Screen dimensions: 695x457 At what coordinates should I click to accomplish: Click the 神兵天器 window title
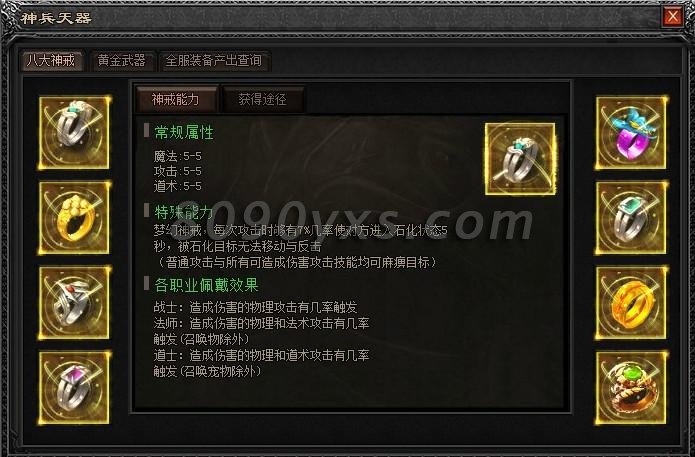click(x=56, y=18)
